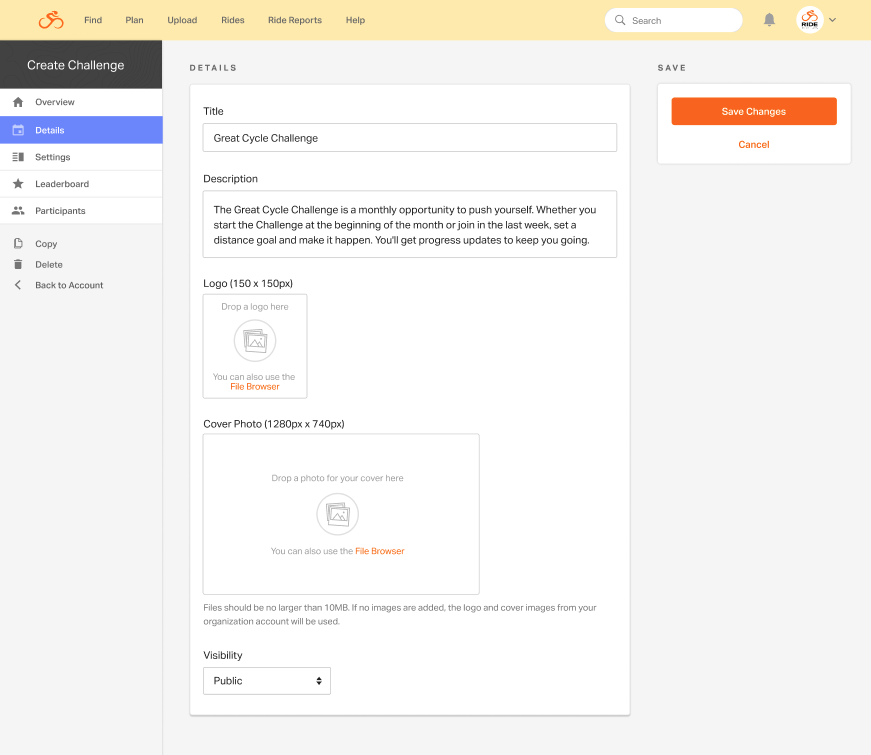Click the trash icon beside Delete

click(x=18, y=264)
